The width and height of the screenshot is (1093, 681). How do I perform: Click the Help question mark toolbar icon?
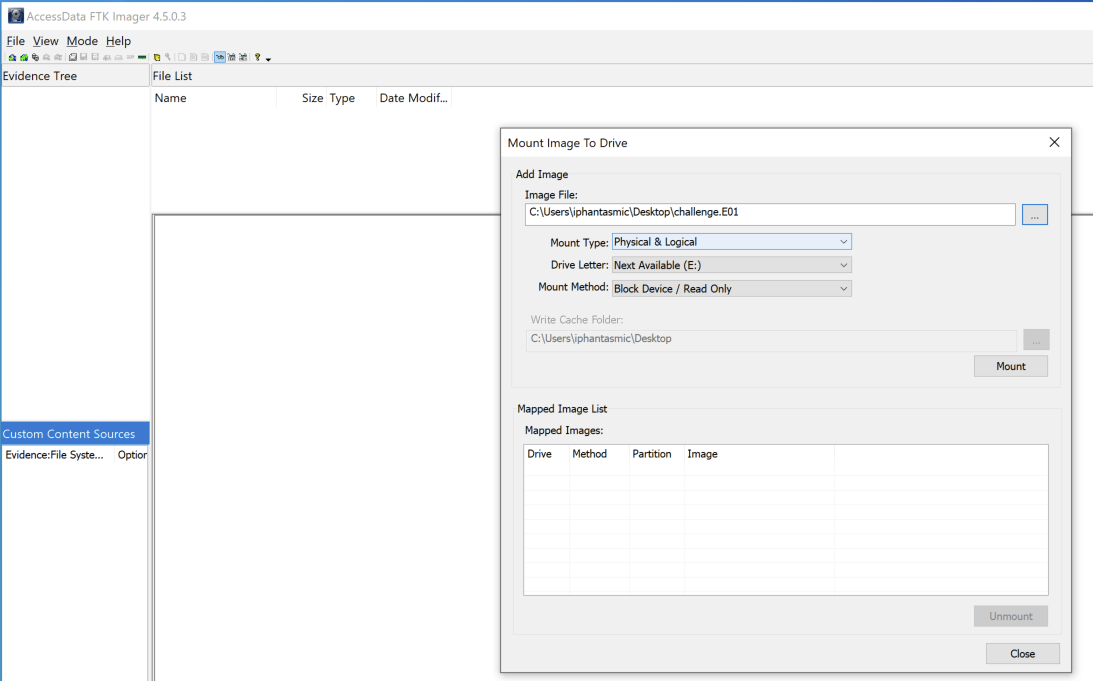click(x=257, y=57)
